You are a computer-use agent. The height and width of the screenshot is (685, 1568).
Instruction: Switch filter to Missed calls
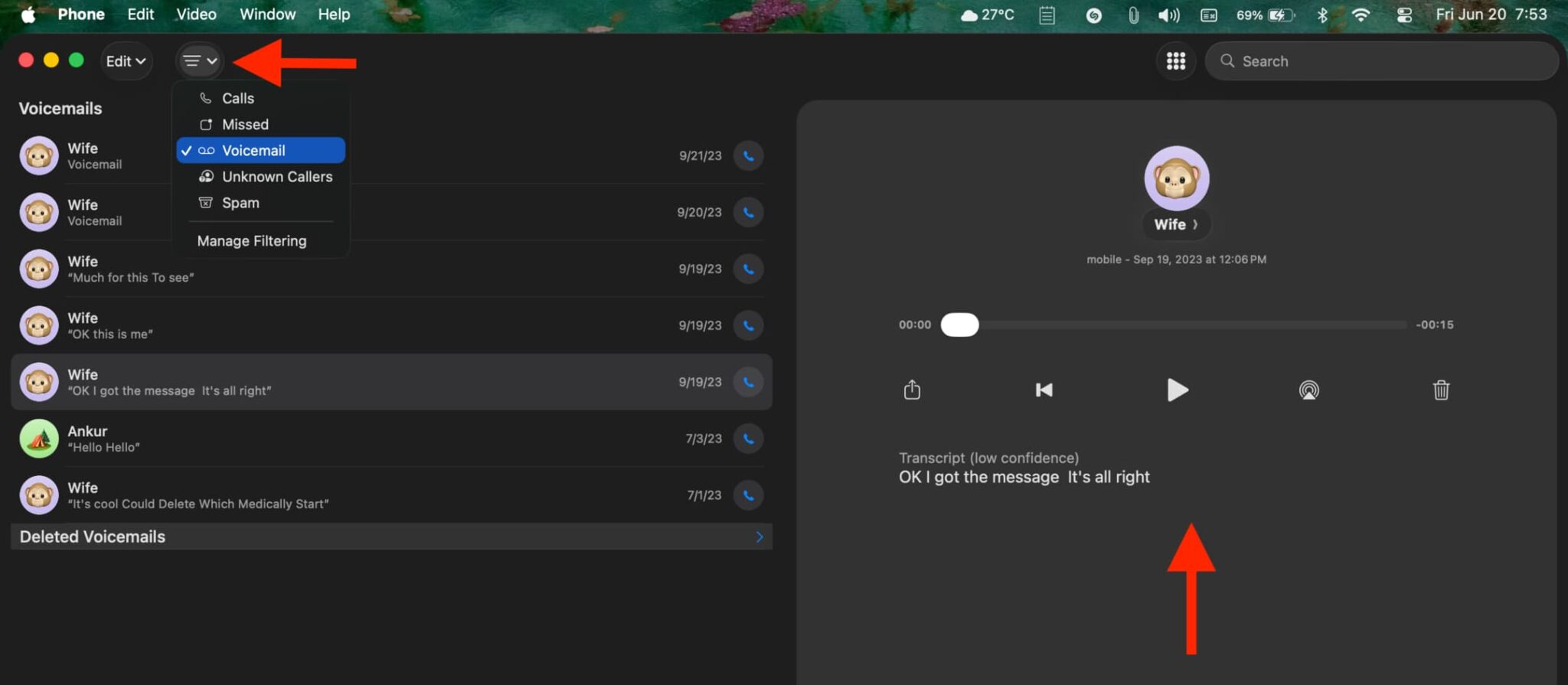pyautogui.click(x=245, y=125)
